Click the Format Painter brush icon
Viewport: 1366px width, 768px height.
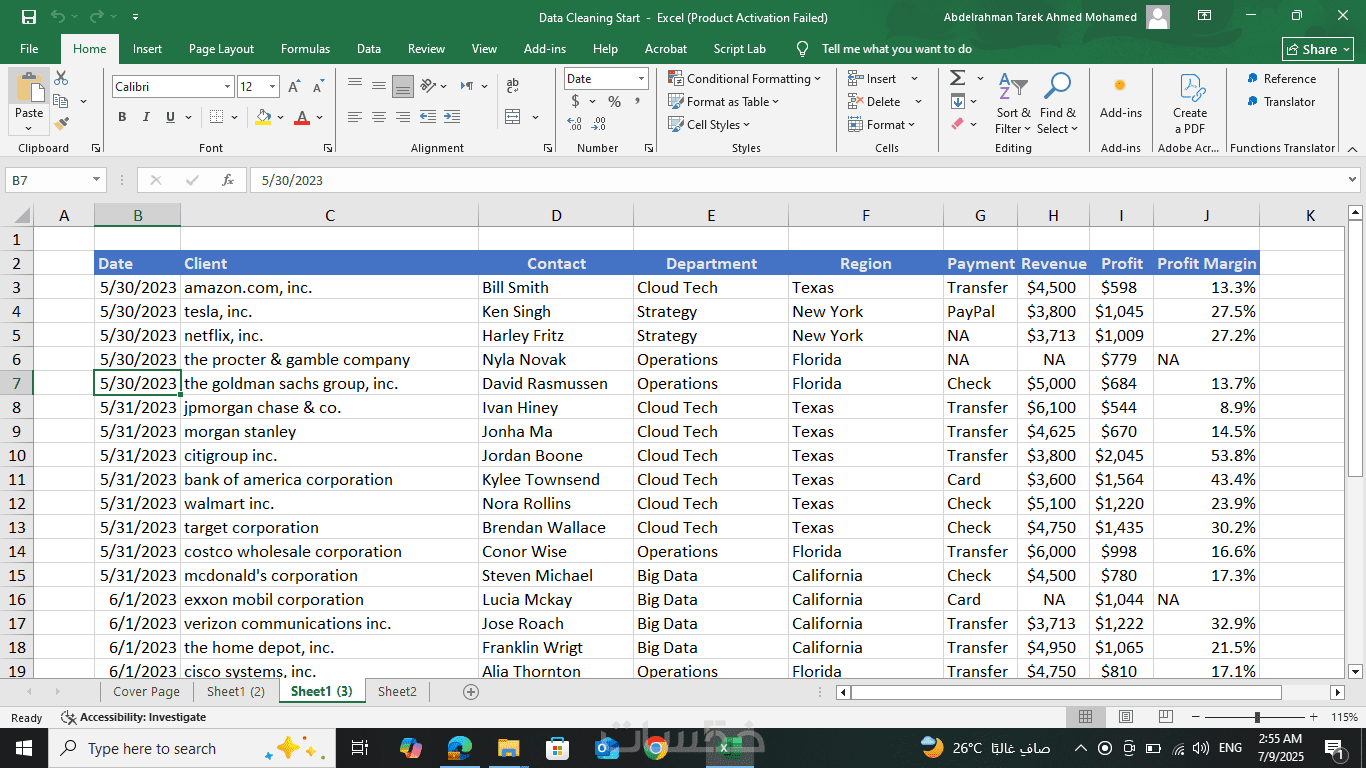(61, 124)
